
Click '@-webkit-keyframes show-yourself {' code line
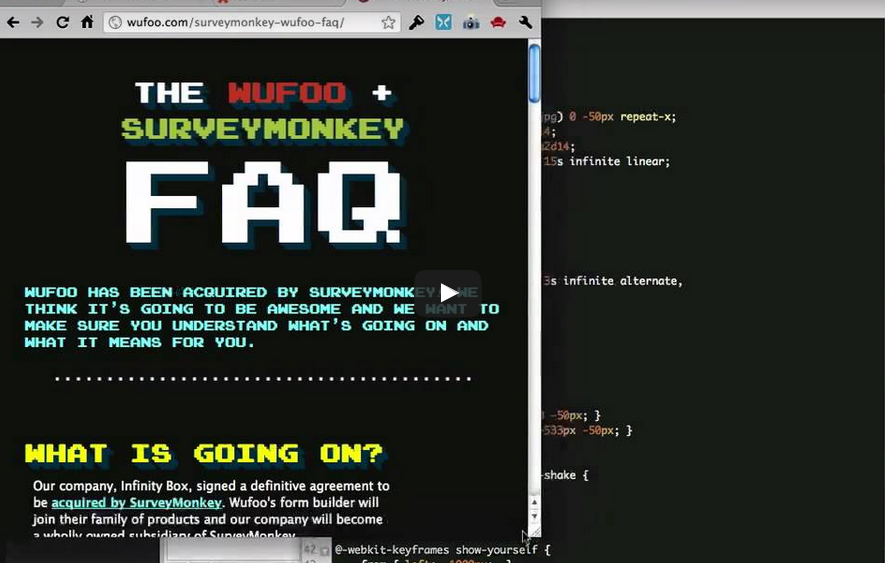tap(442, 549)
